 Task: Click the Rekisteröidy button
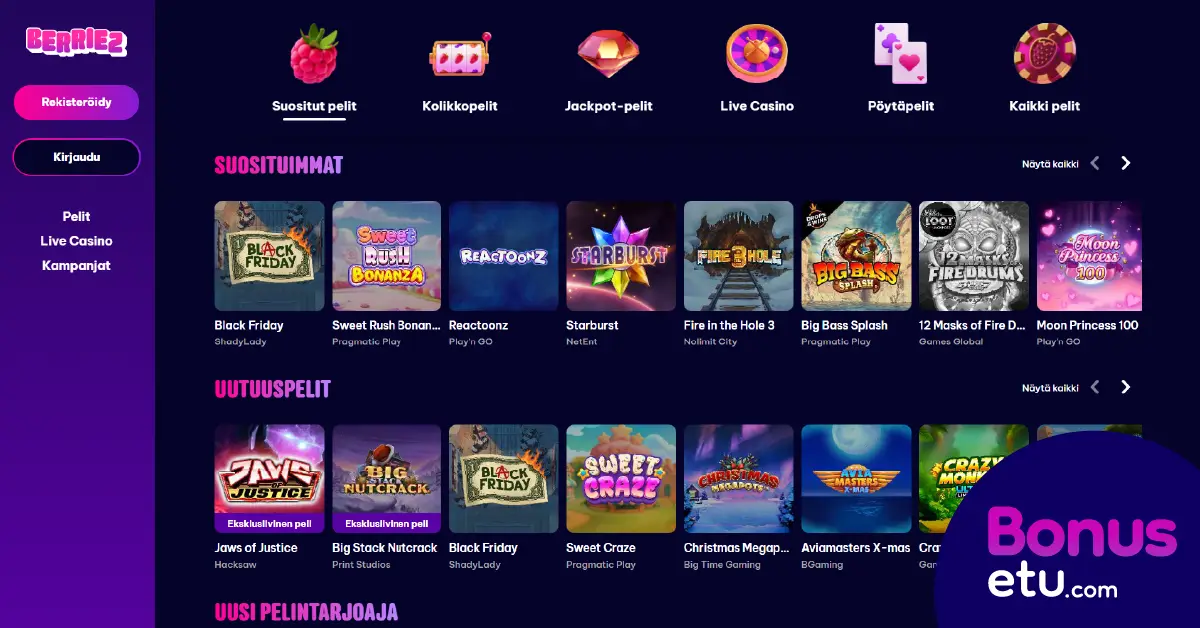click(76, 102)
